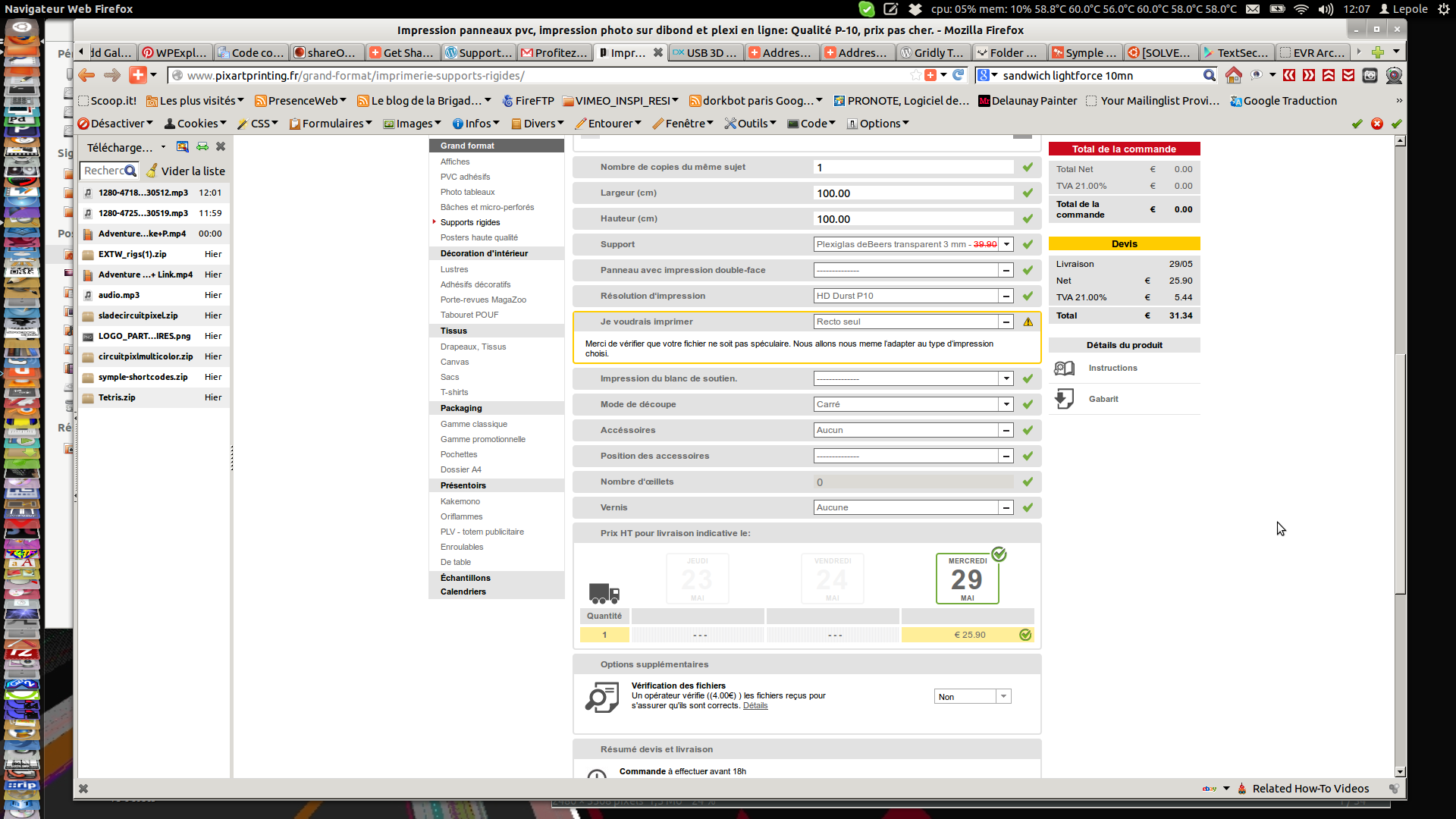Open the Instructions book icon

pyautogui.click(x=1065, y=369)
